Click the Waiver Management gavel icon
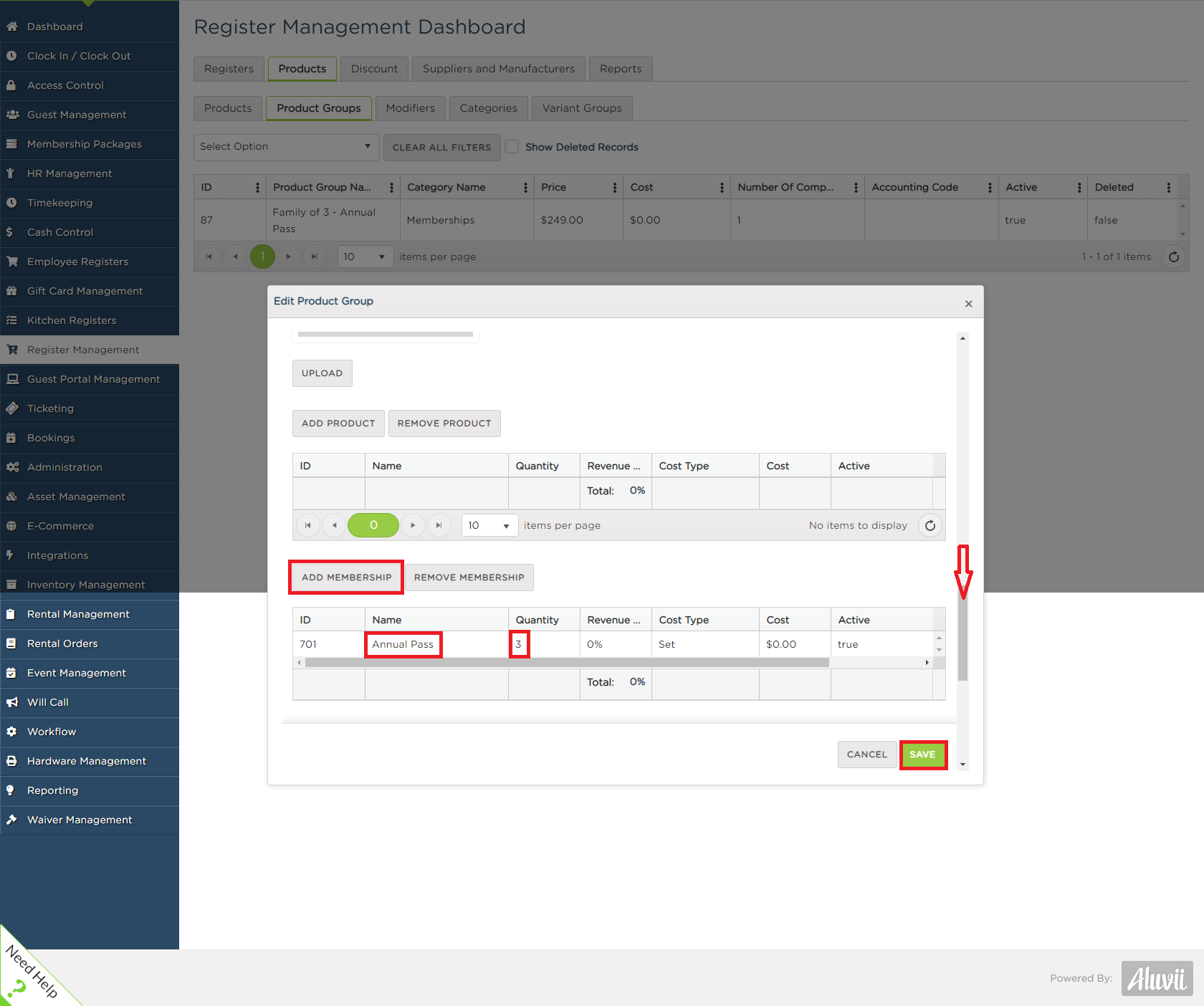This screenshot has width=1204, height=1006. point(11,820)
